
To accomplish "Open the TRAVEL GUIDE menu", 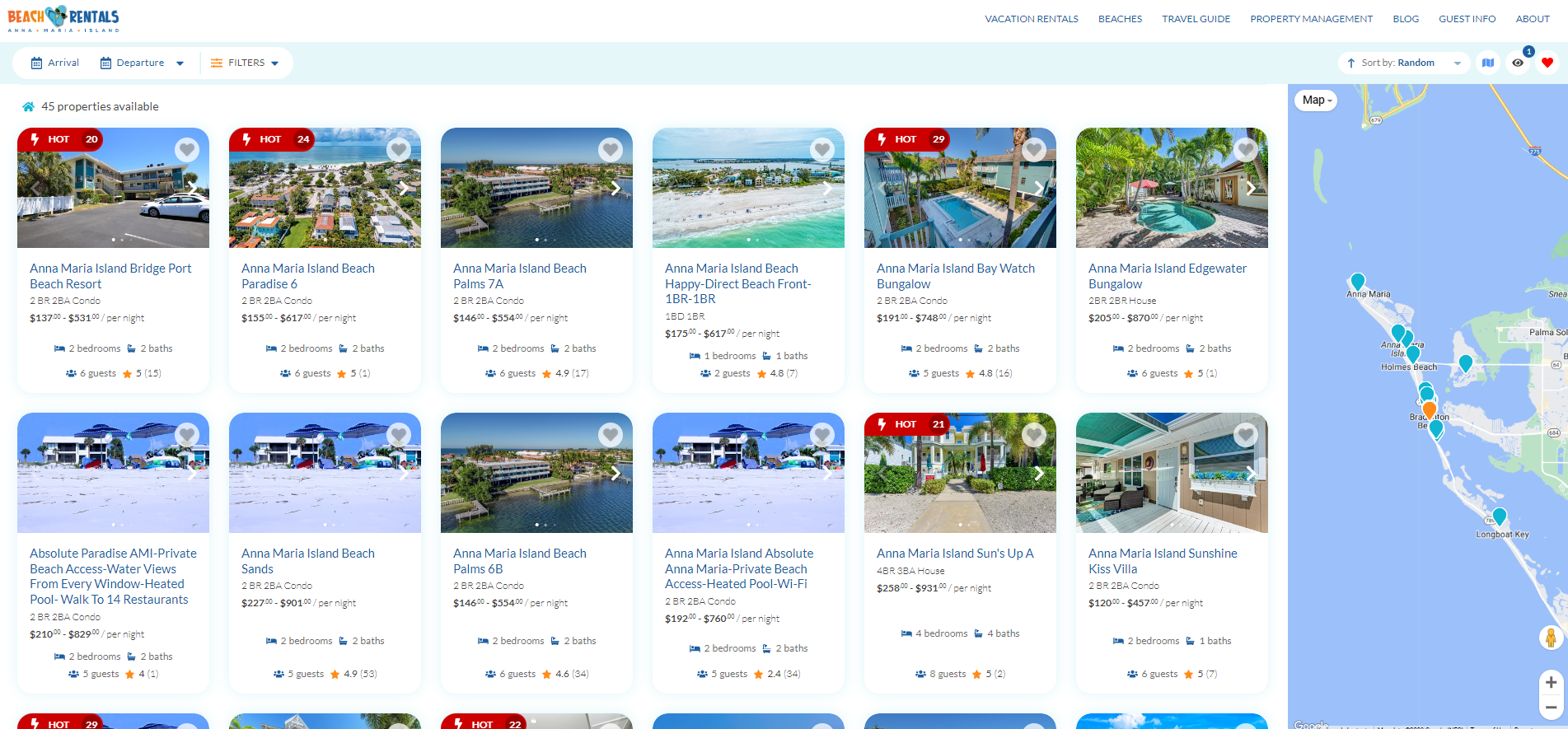I will 1196,19.
